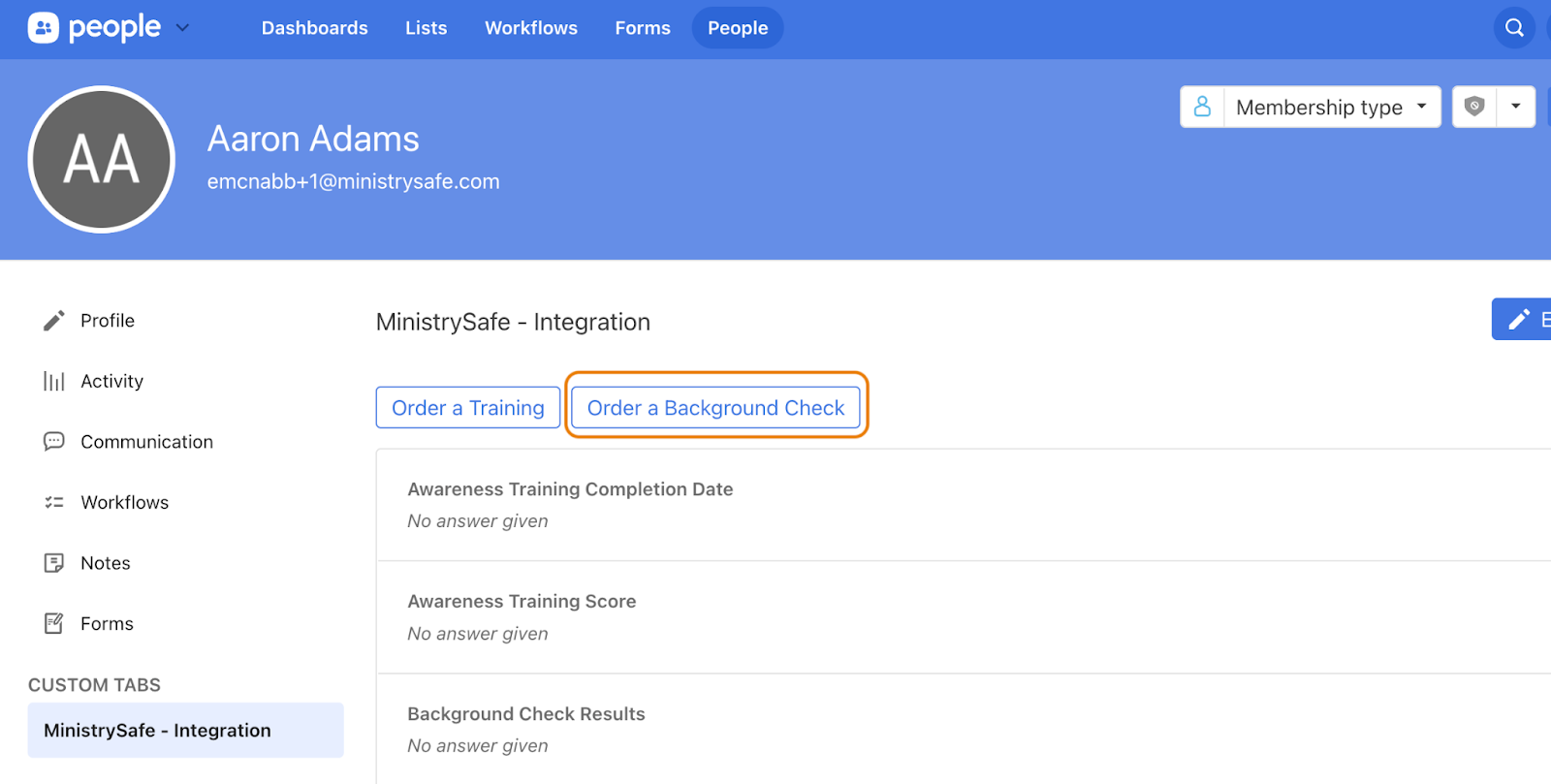Click the Forms icon in sidebar
Image resolution: width=1551 pixels, height=784 pixels.
[x=54, y=623]
